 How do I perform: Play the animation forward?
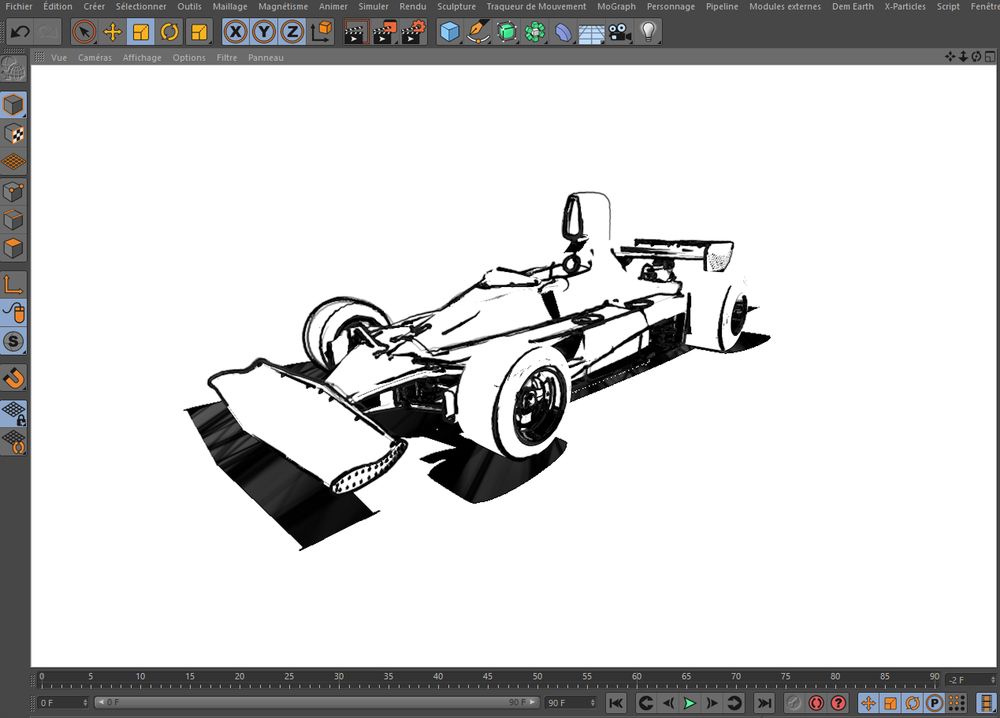click(x=689, y=703)
